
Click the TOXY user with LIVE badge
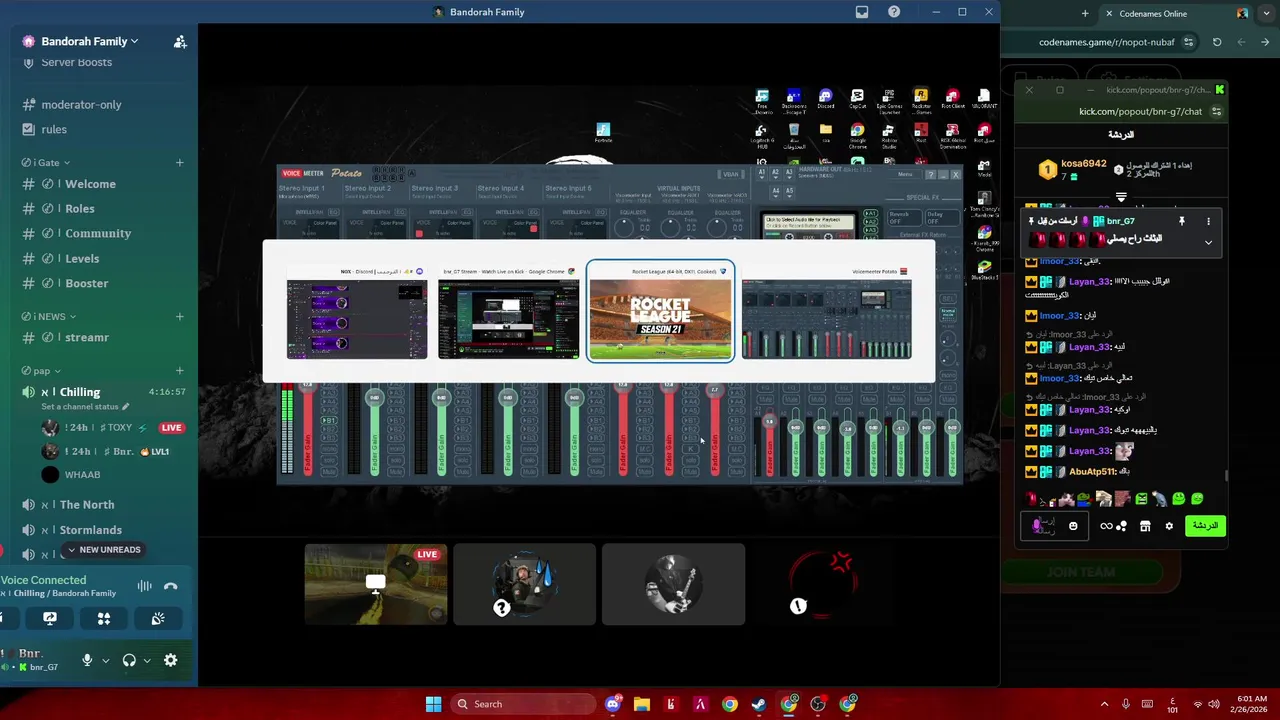tap(112, 428)
